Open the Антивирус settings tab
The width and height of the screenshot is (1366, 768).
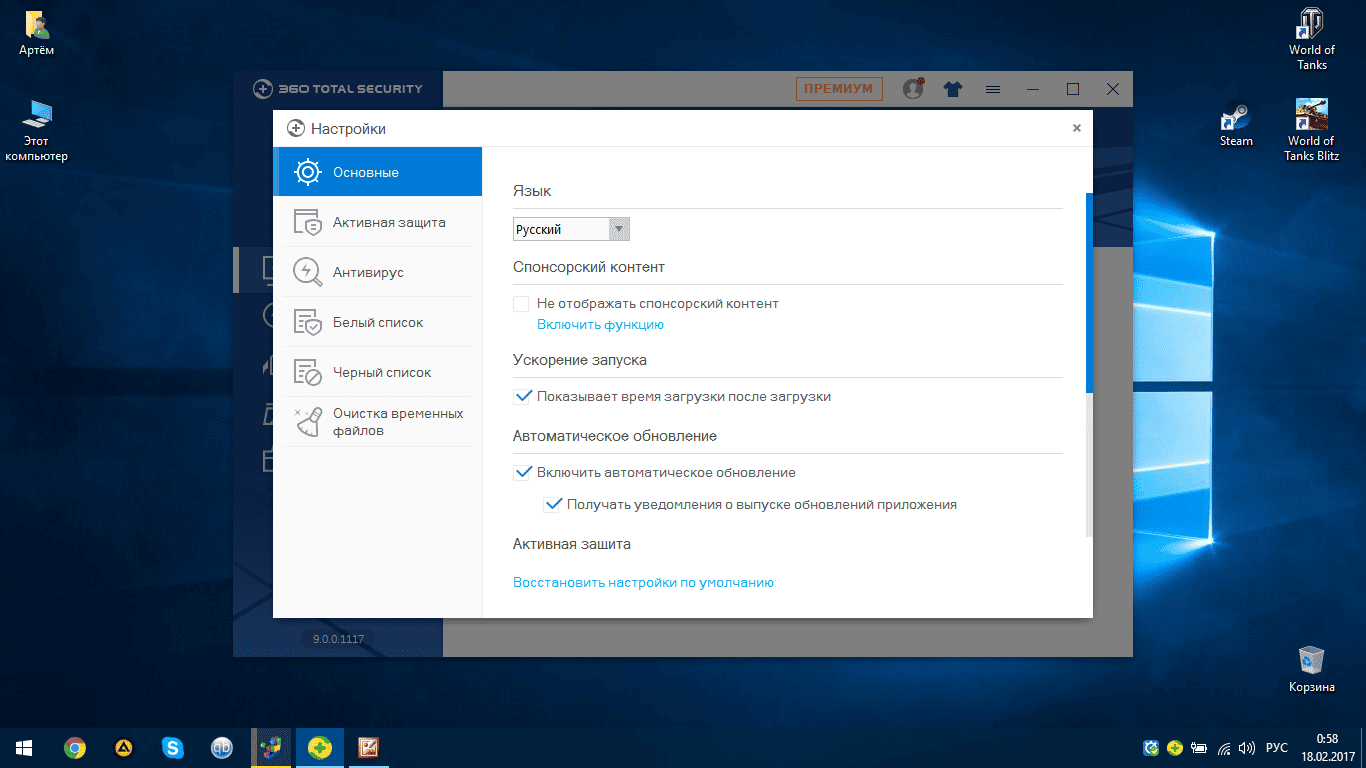click(x=378, y=272)
